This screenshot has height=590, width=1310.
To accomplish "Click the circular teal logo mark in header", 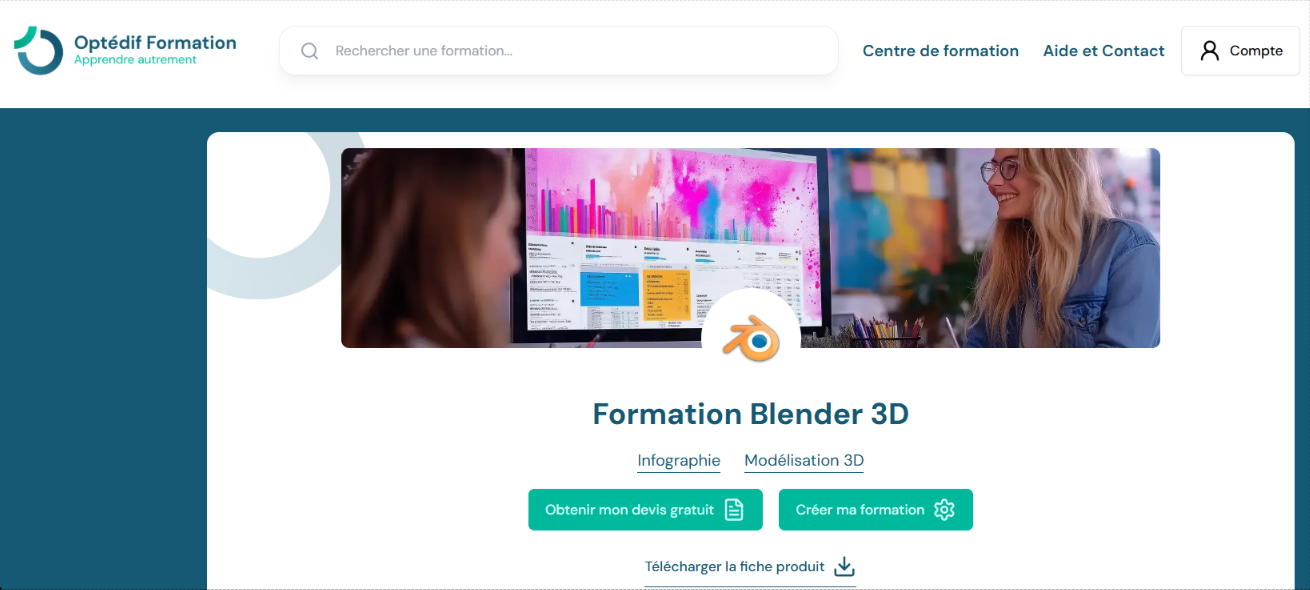I will click(36, 49).
